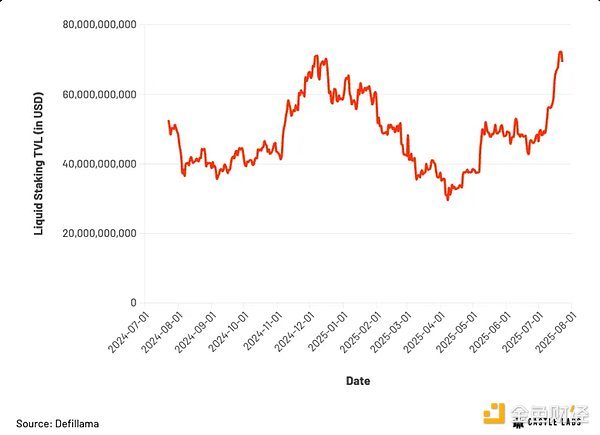Image resolution: width=600 pixels, height=435 pixels.
Task: Click the 2024-10-01 x-axis date label
Action: pyautogui.click(x=226, y=332)
